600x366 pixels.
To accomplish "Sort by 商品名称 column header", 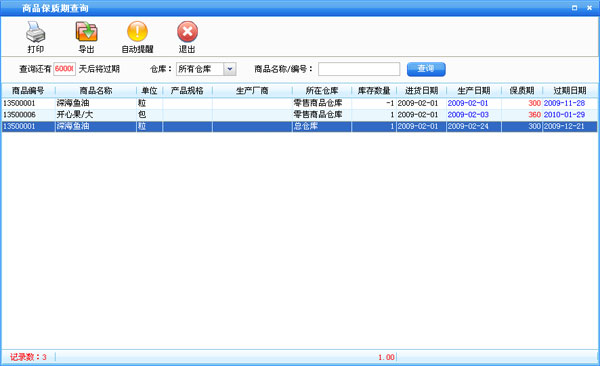I will point(96,91).
